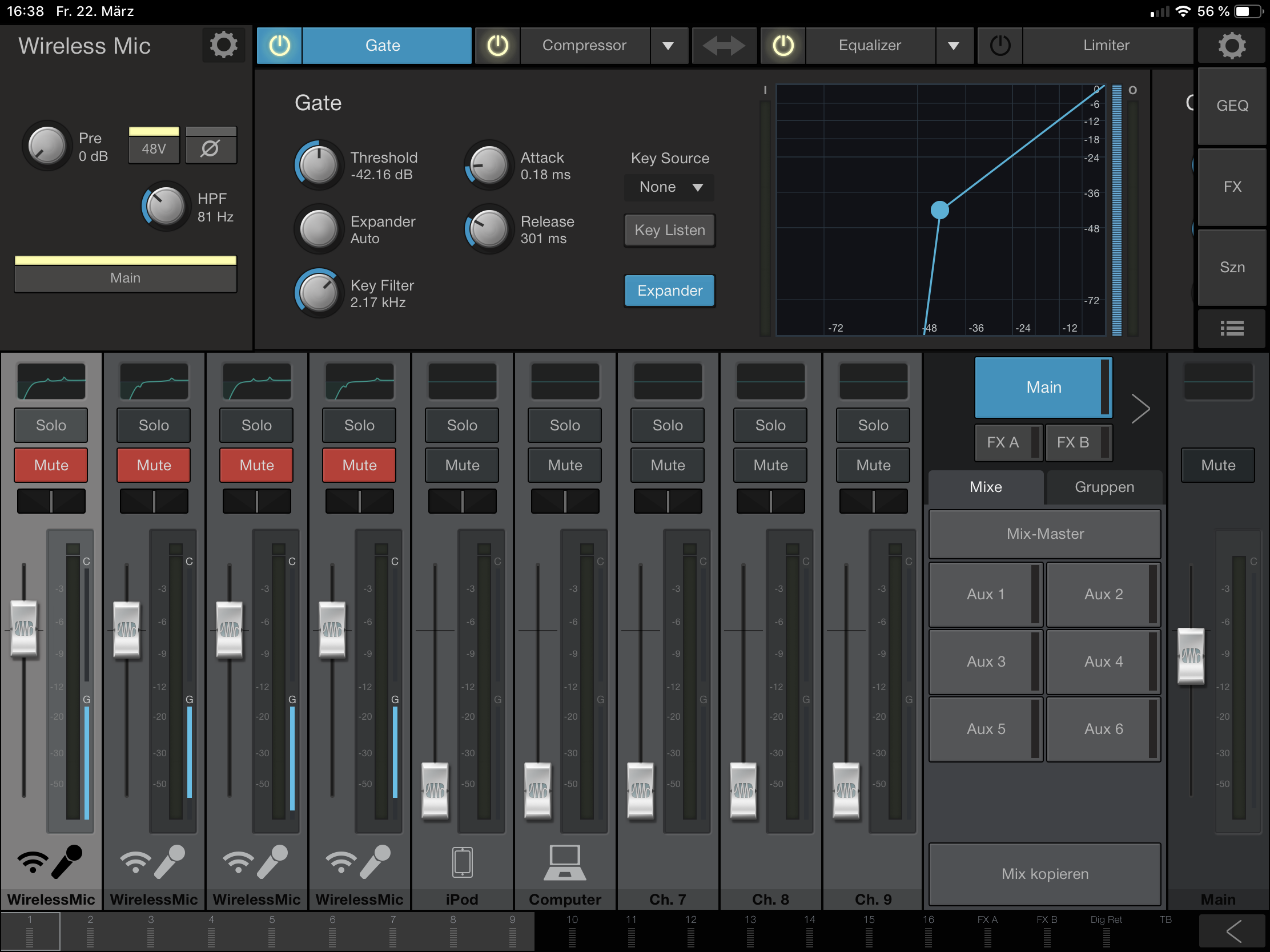Toggle the Compressor power icon
This screenshot has width=1270, height=952.
497,45
